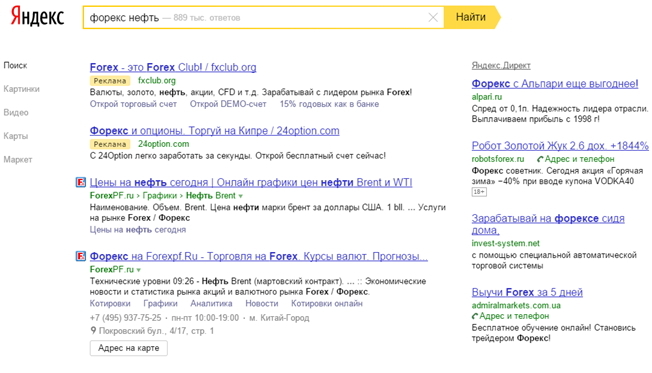The width and height of the screenshot is (652, 373).
Task: Click the ForexPF favicon beside Цены на нефть result
Action: [81, 182]
